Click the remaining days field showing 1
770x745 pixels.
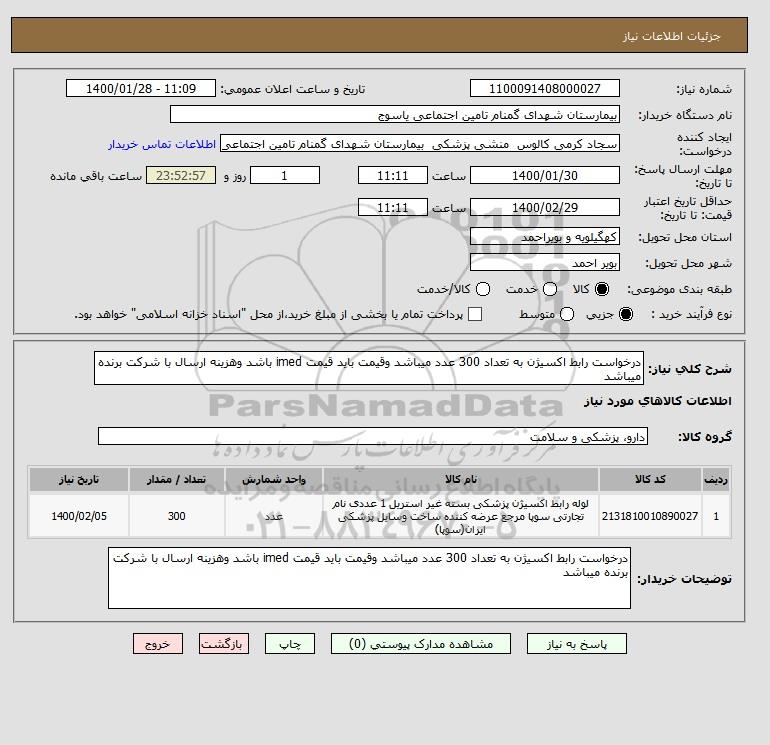point(285,175)
